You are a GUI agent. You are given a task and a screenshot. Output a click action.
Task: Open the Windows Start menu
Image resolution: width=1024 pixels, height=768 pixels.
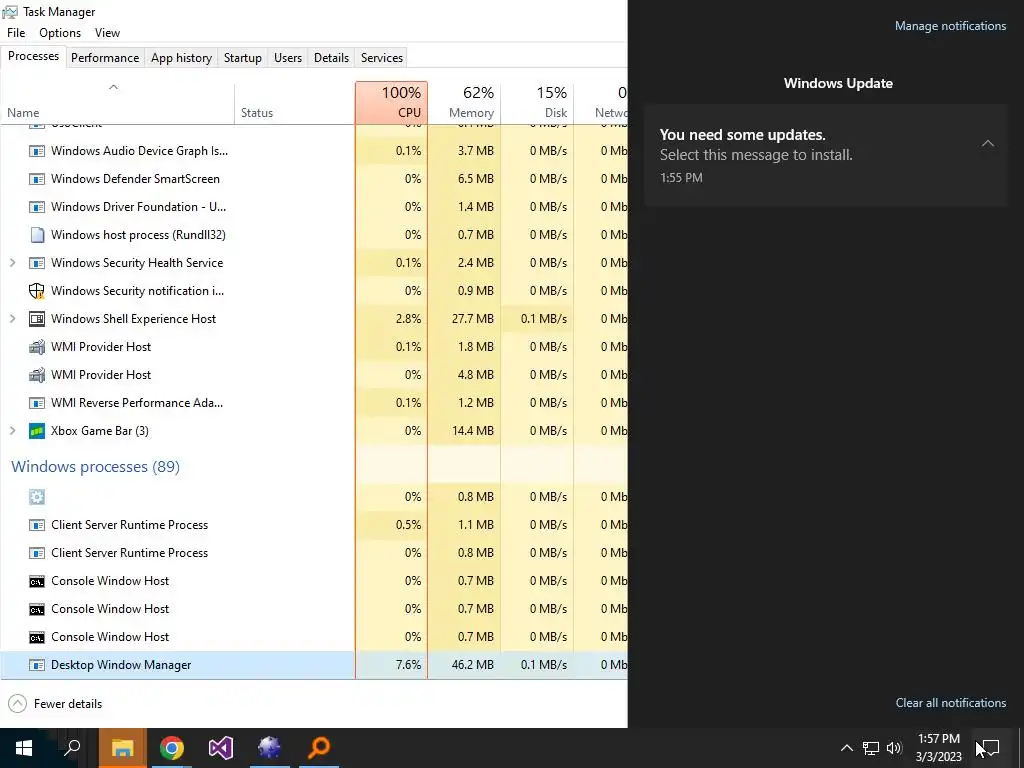pyautogui.click(x=24, y=748)
